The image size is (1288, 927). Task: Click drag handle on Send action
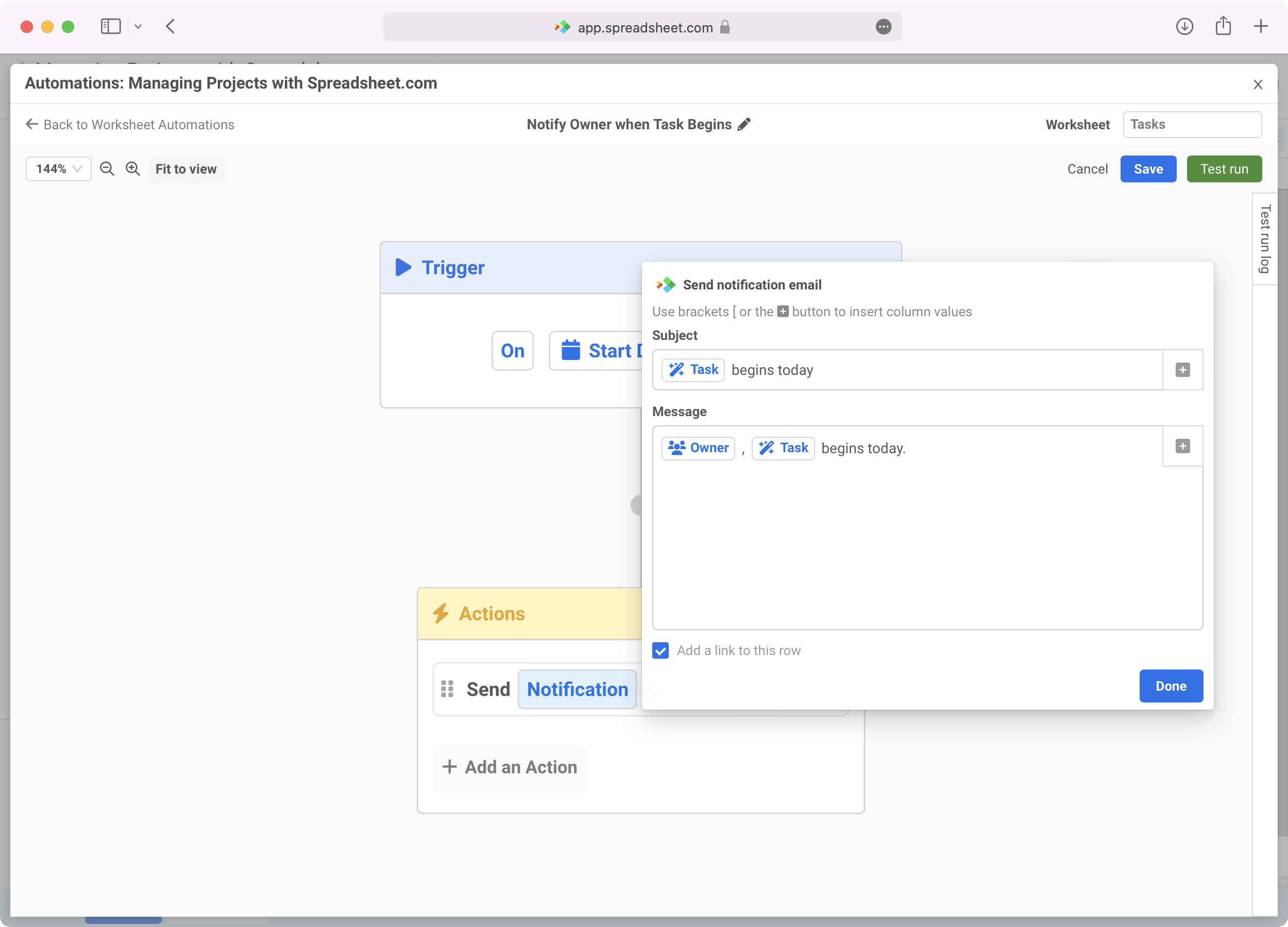(x=448, y=689)
